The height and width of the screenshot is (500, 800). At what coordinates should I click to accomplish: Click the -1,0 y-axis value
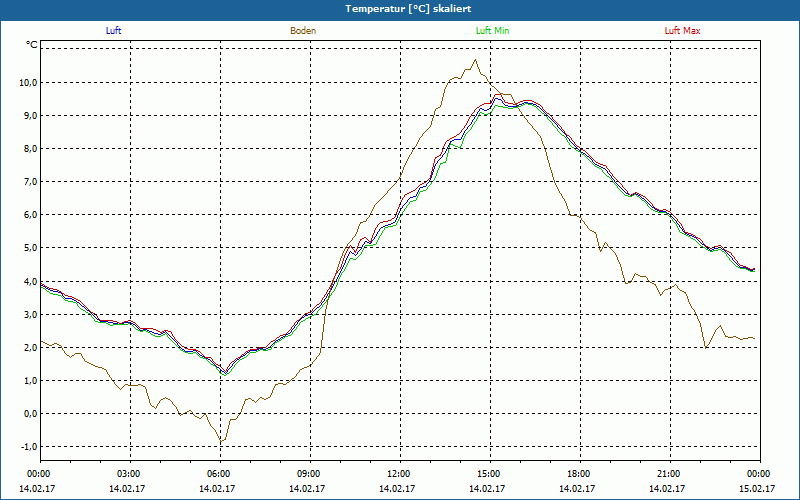tap(29, 447)
